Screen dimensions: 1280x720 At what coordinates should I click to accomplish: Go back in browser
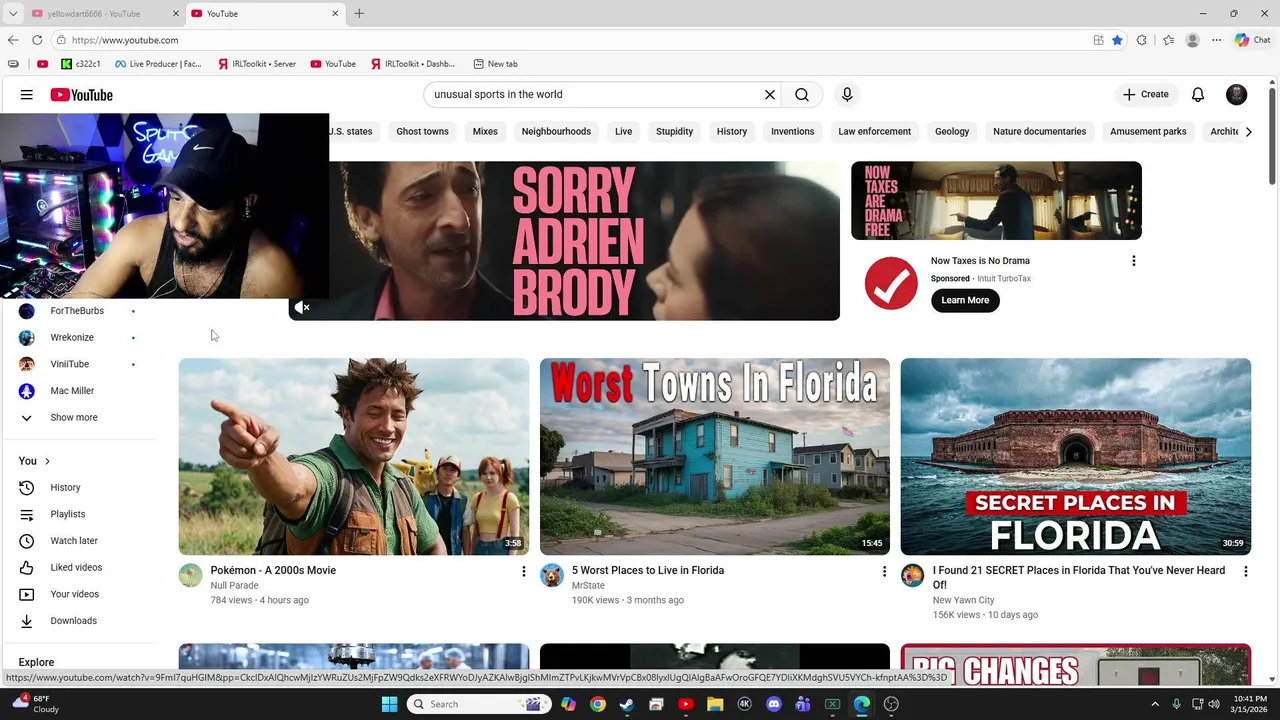pyautogui.click(x=13, y=40)
